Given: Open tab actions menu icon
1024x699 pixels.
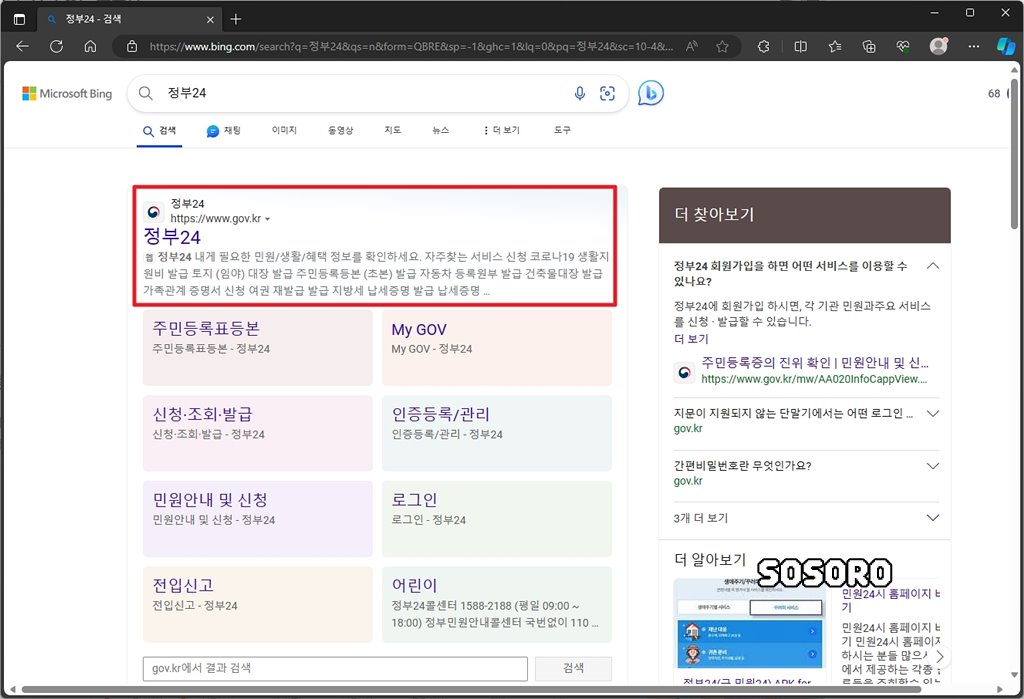Looking at the screenshot, I should (x=20, y=20).
